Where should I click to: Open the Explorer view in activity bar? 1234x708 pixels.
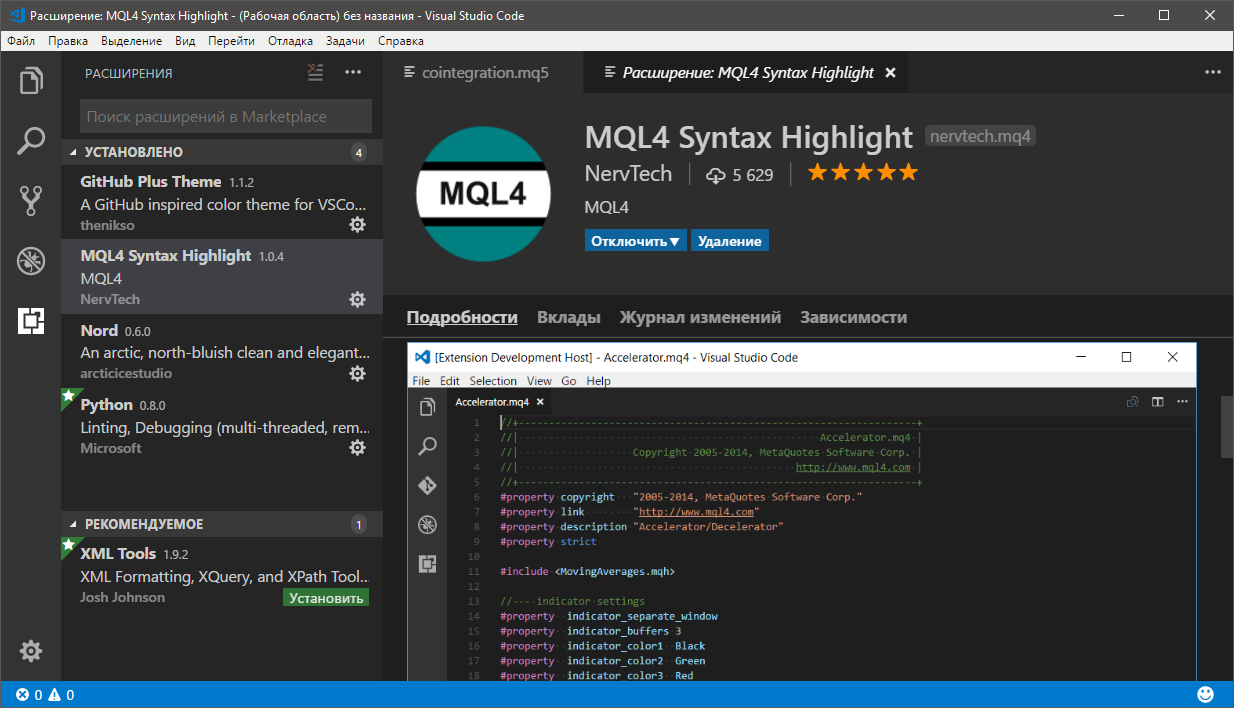click(31, 81)
